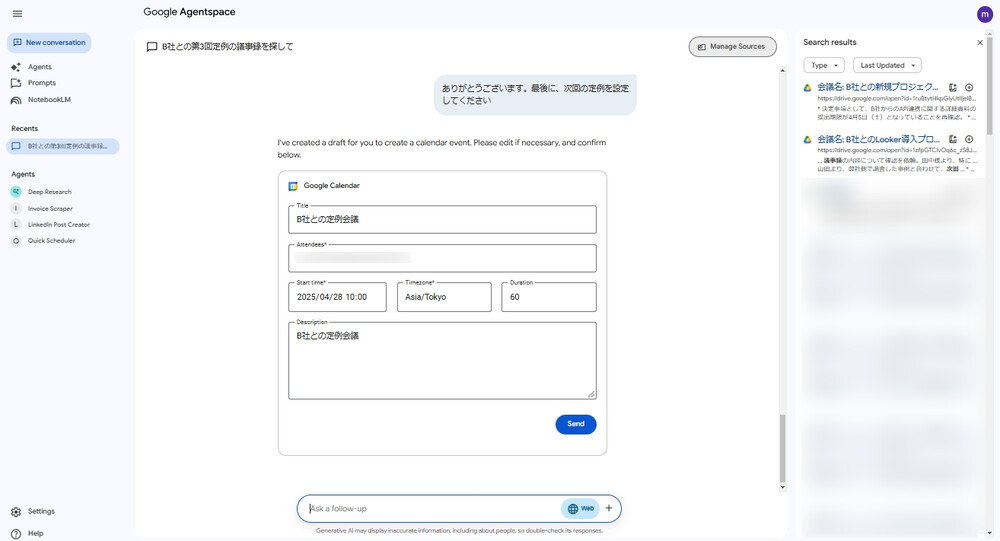Click the chat scrollbar down arrow
Image resolution: width=1000 pixels, height=541 pixels.
point(783,487)
